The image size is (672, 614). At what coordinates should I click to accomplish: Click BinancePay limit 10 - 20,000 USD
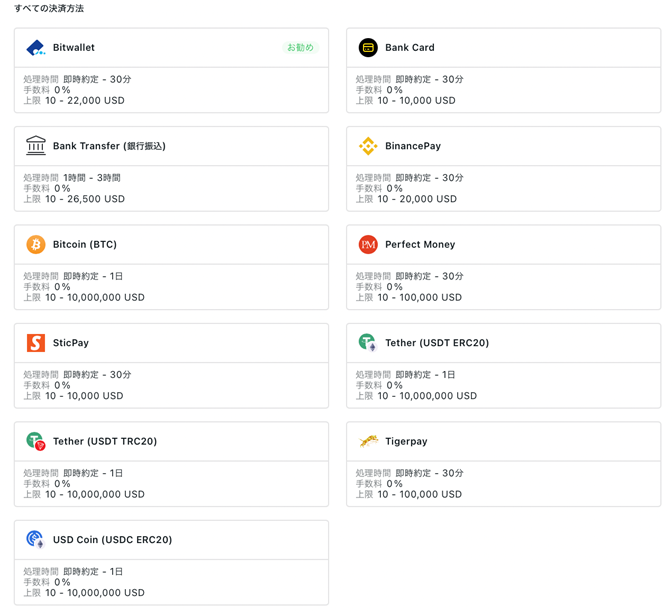click(417, 199)
